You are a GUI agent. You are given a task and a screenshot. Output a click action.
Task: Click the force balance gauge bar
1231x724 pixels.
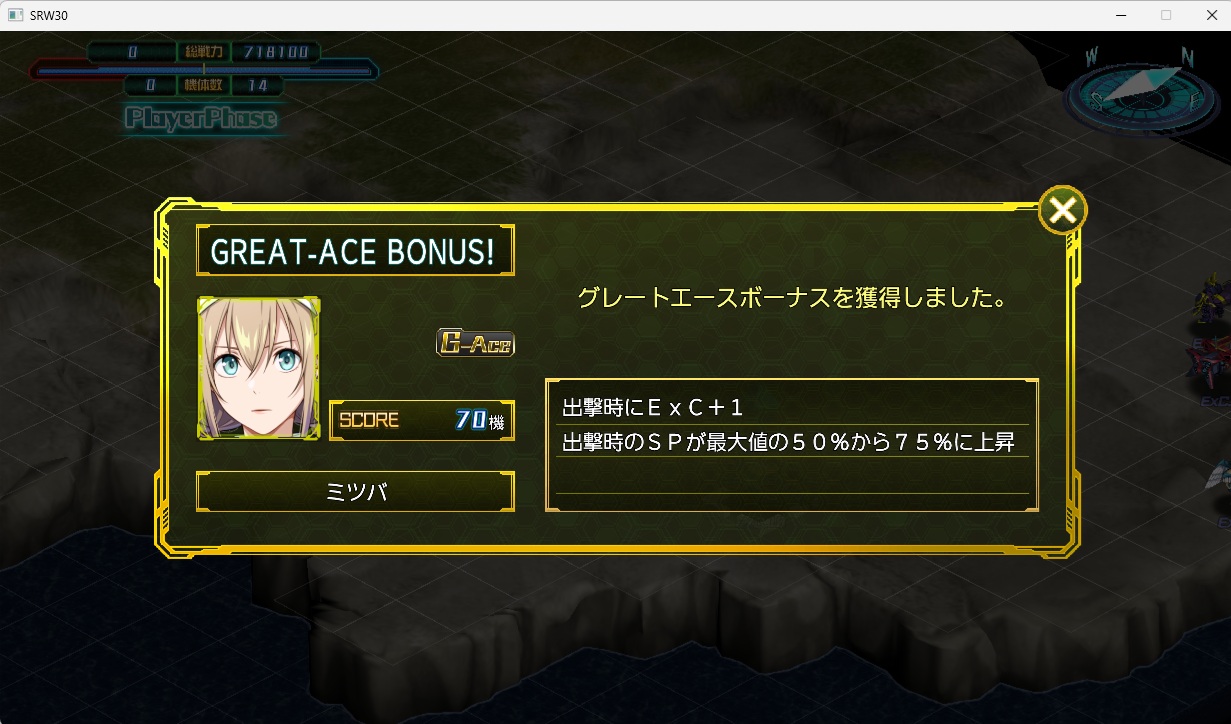pyautogui.click(x=204, y=70)
